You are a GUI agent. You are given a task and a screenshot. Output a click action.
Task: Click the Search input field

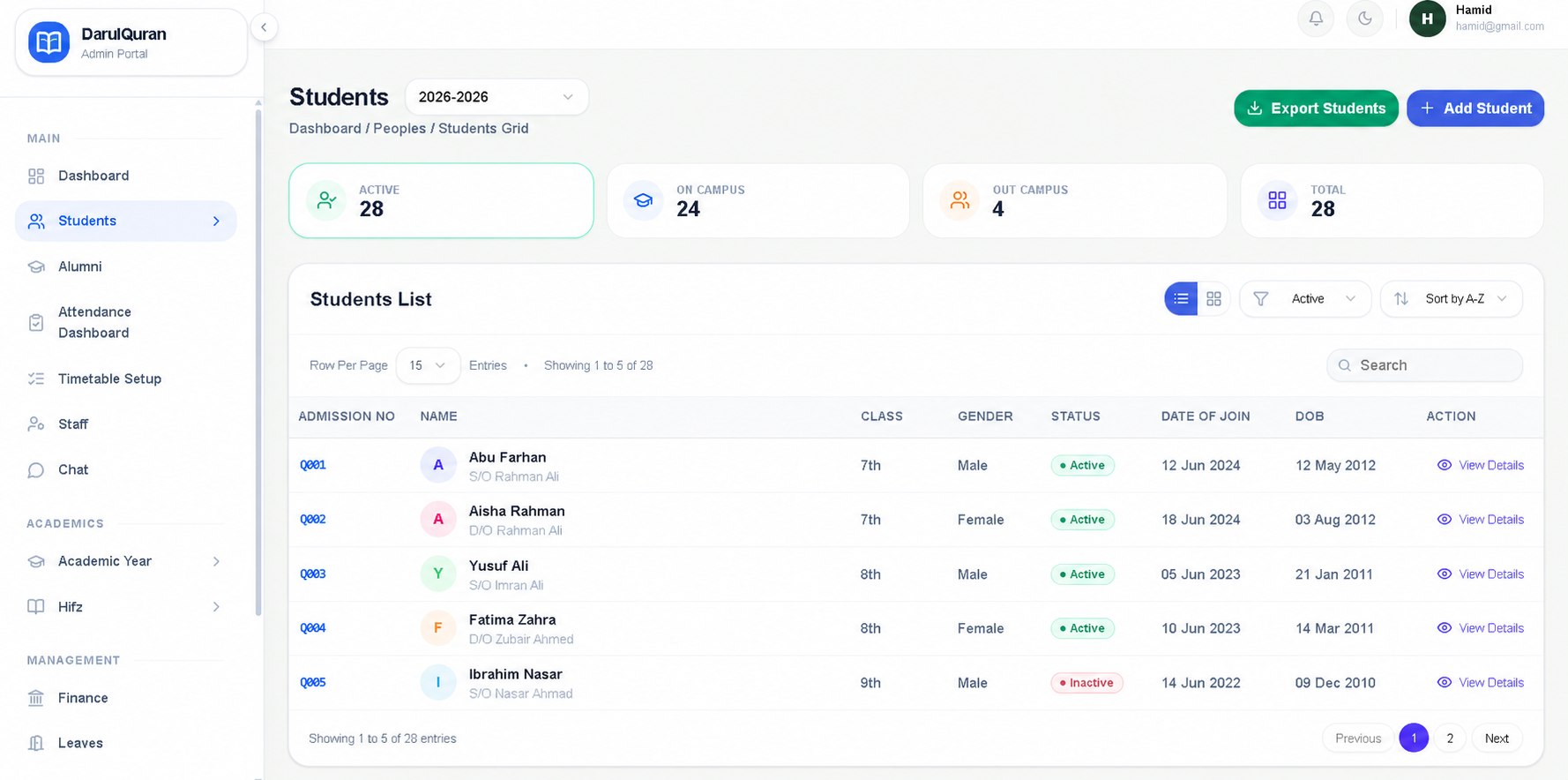(1424, 365)
